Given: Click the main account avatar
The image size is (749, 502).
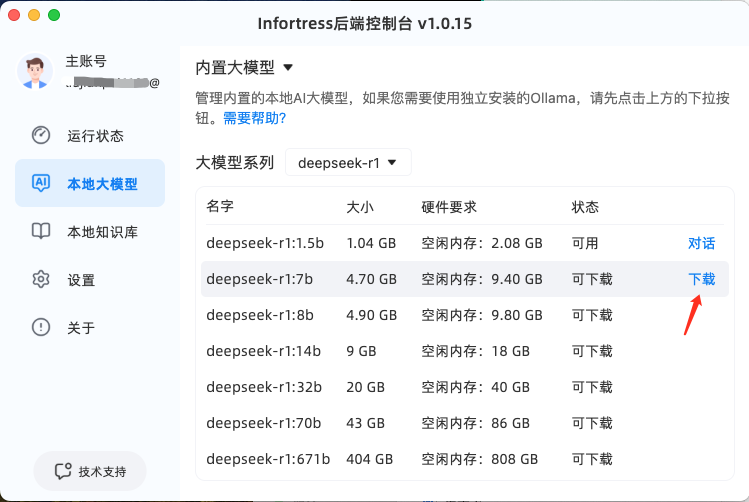Looking at the screenshot, I should click(x=35, y=71).
